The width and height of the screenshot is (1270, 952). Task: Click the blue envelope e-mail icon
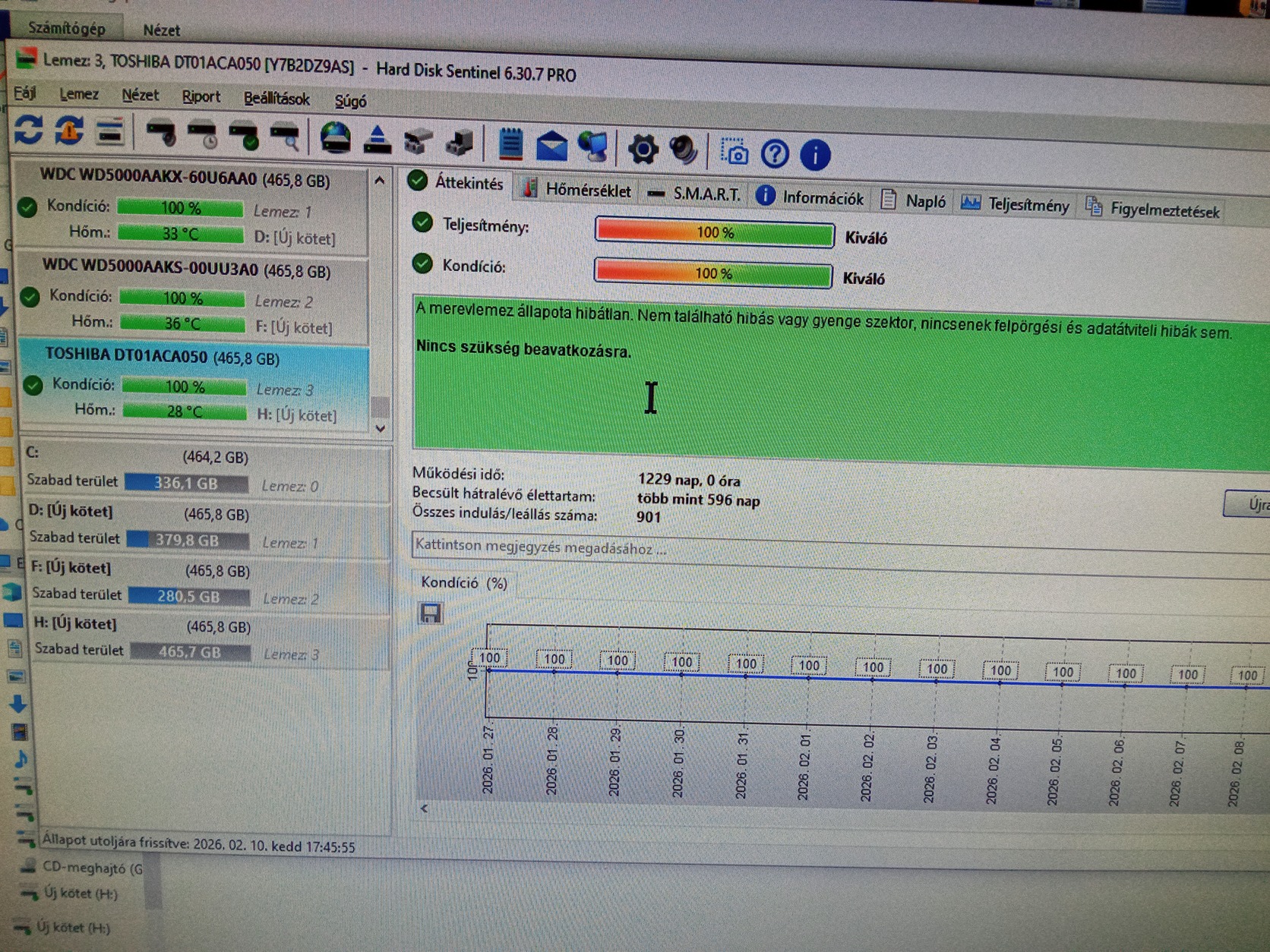pos(551,146)
